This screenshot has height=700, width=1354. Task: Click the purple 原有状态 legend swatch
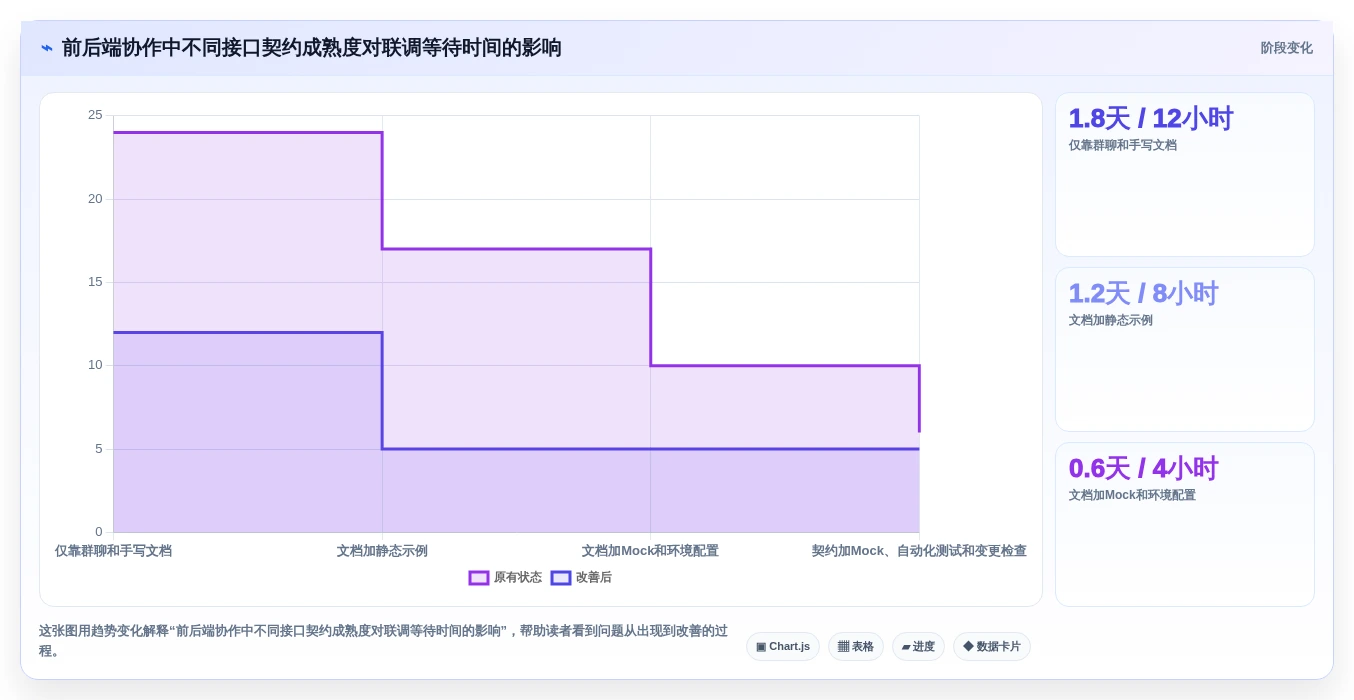tap(479, 578)
